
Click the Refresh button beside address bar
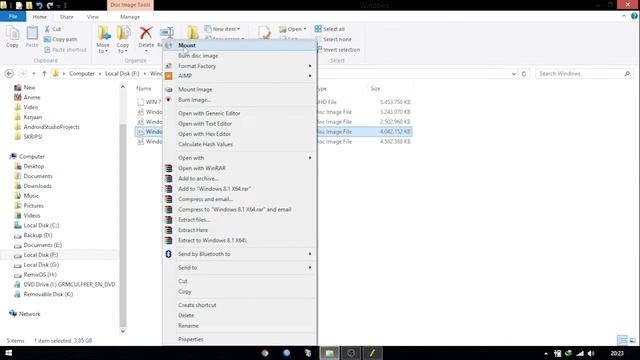tap(524, 74)
